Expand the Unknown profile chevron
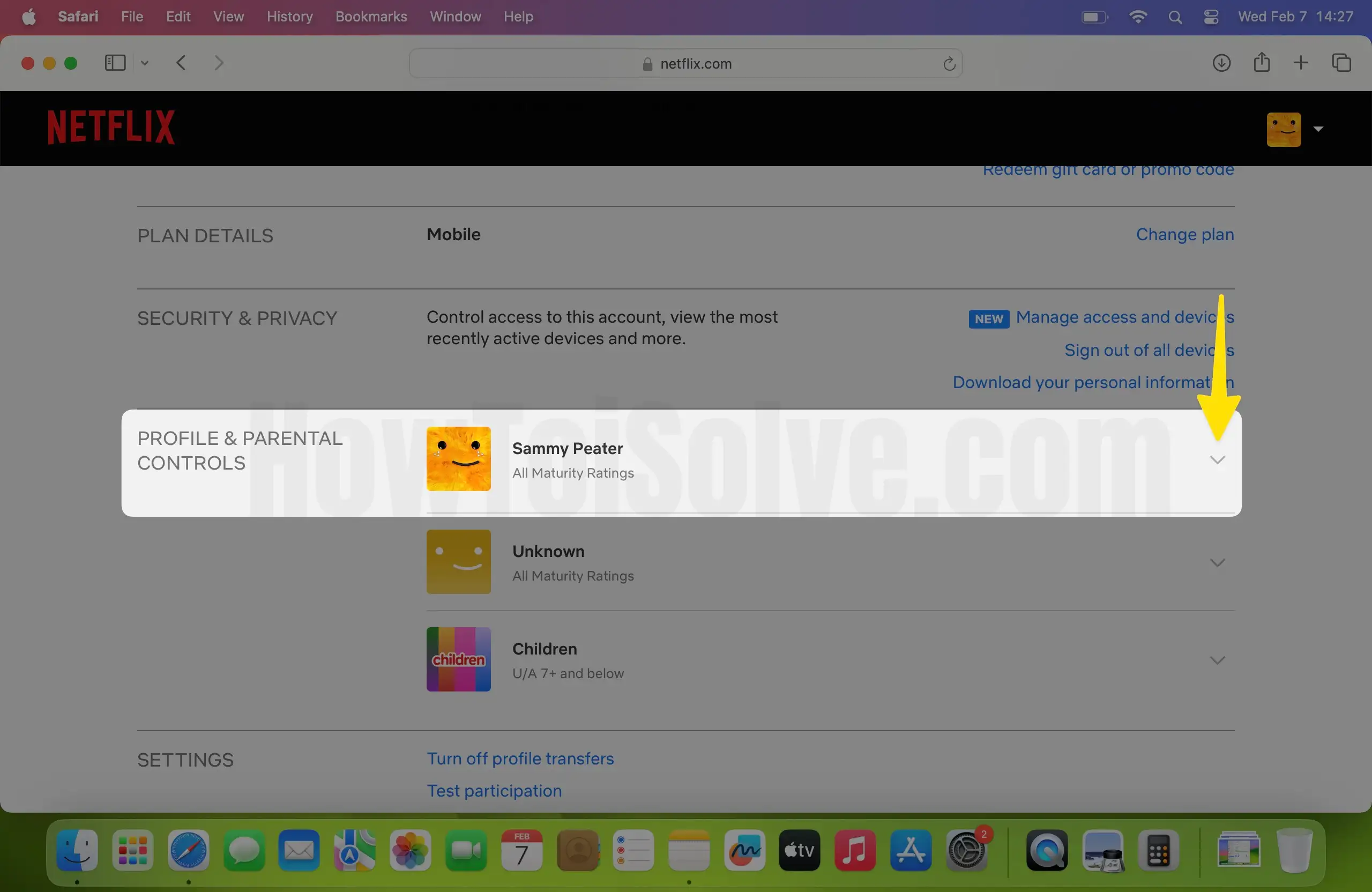 (1217, 562)
